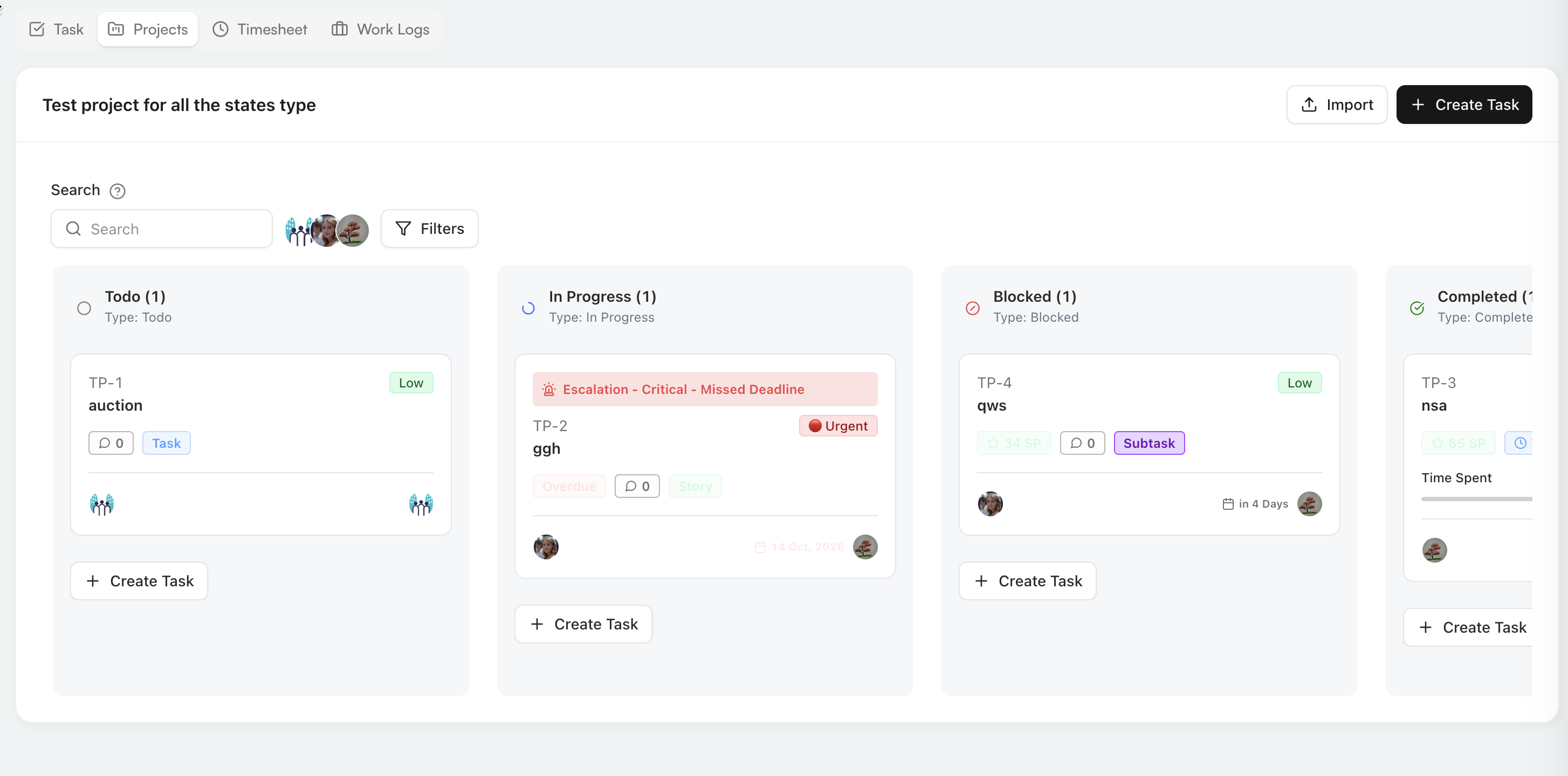Click the Low priority badge on TP-1
The width and height of the screenshot is (1568, 776).
[x=411, y=383]
